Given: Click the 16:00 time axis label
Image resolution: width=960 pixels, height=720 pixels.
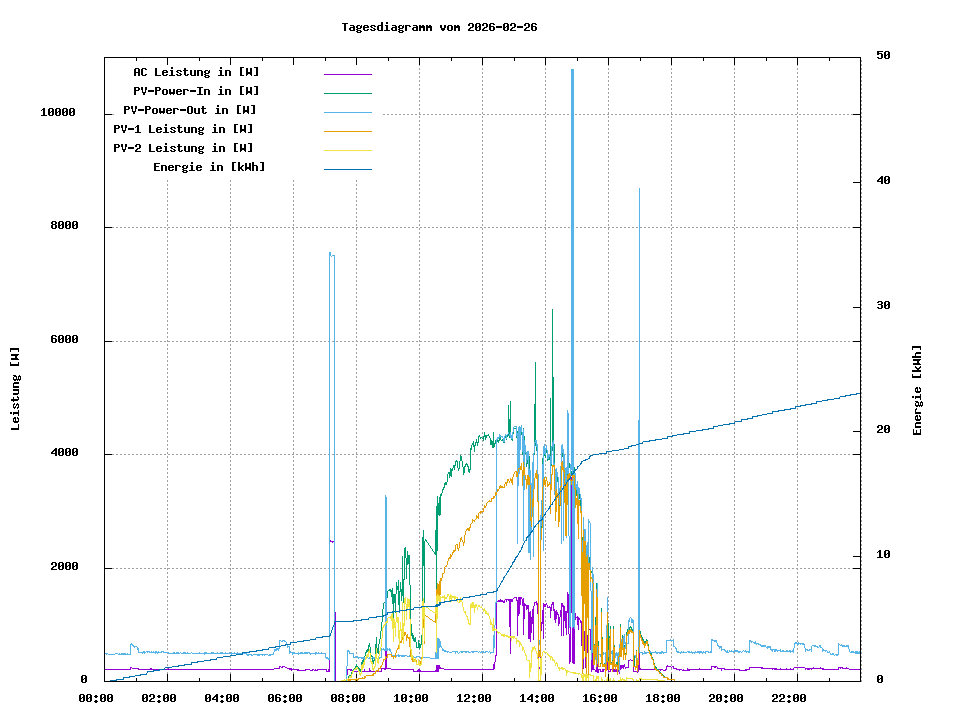Looking at the screenshot, I should [x=599, y=698].
